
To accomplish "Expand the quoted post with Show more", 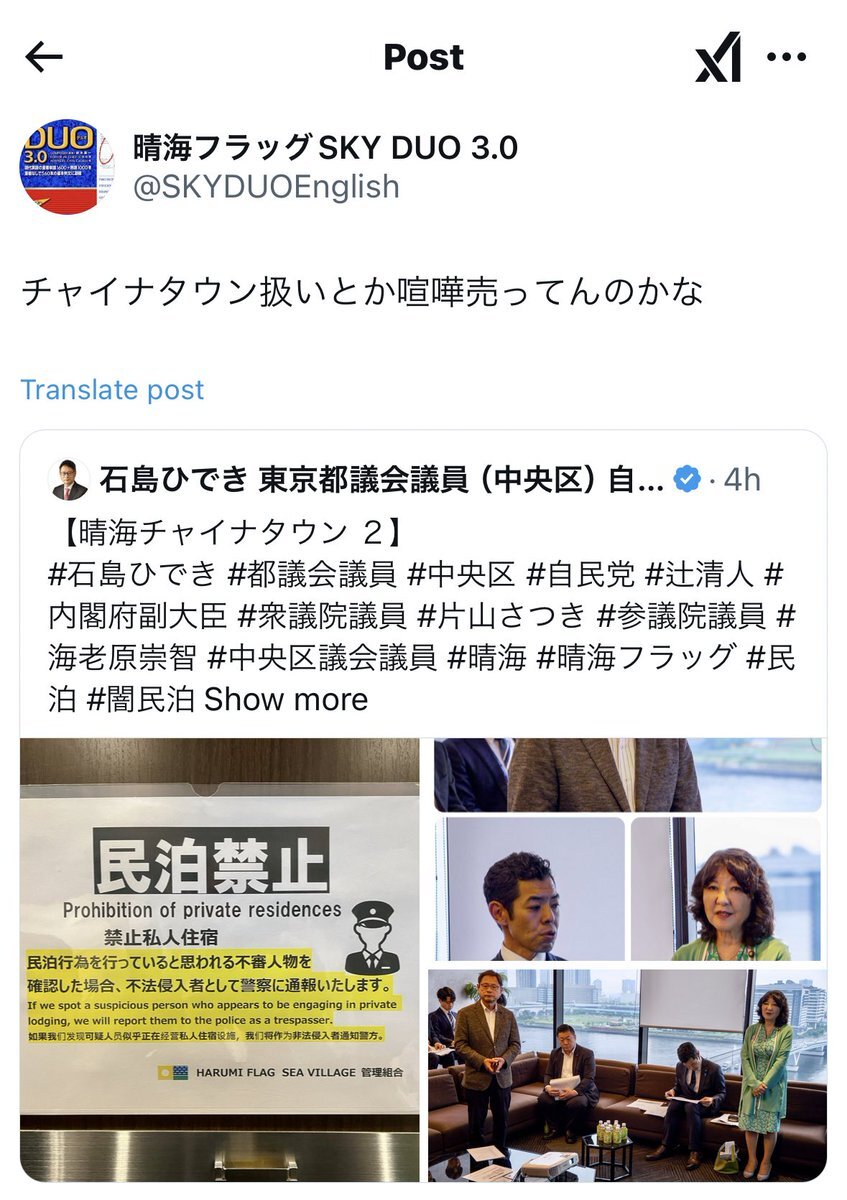I will point(286,699).
